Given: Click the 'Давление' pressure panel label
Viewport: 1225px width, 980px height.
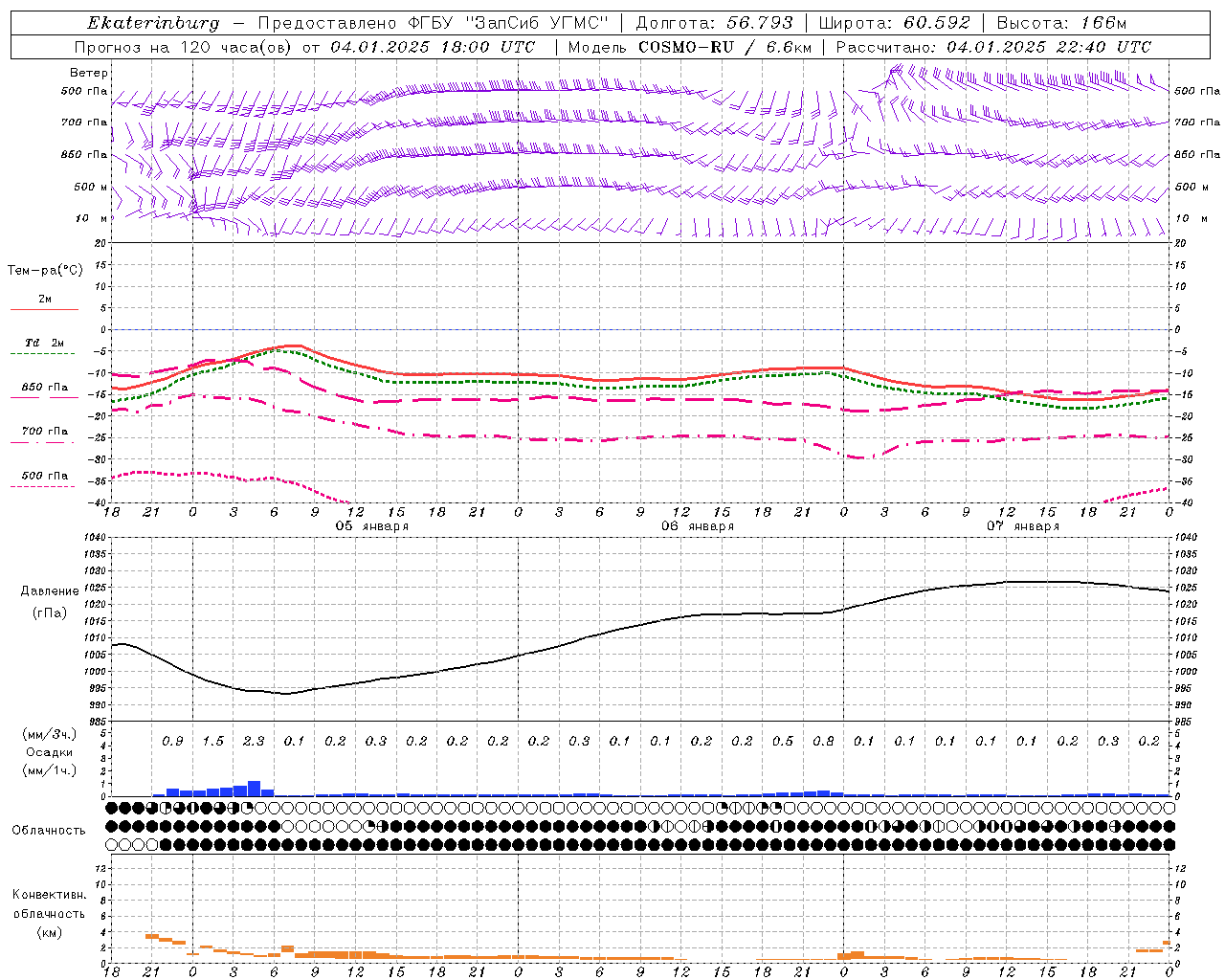Looking at the screenshot, I should click(50, 591).
